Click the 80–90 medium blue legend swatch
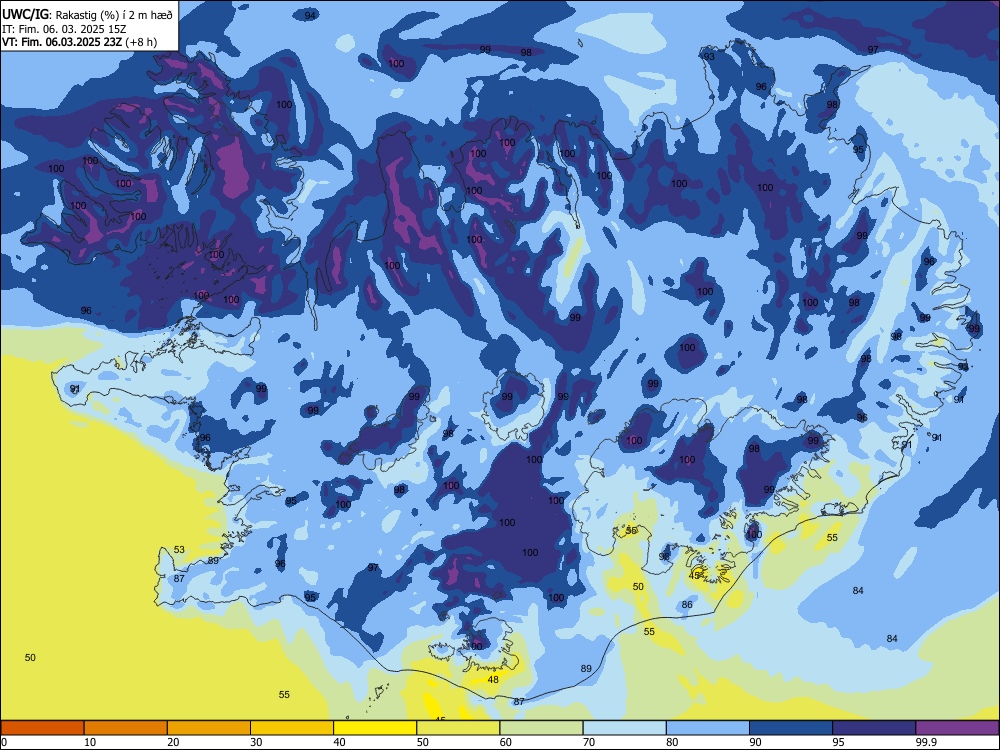1000x750 pixels. tap(707, 728)
